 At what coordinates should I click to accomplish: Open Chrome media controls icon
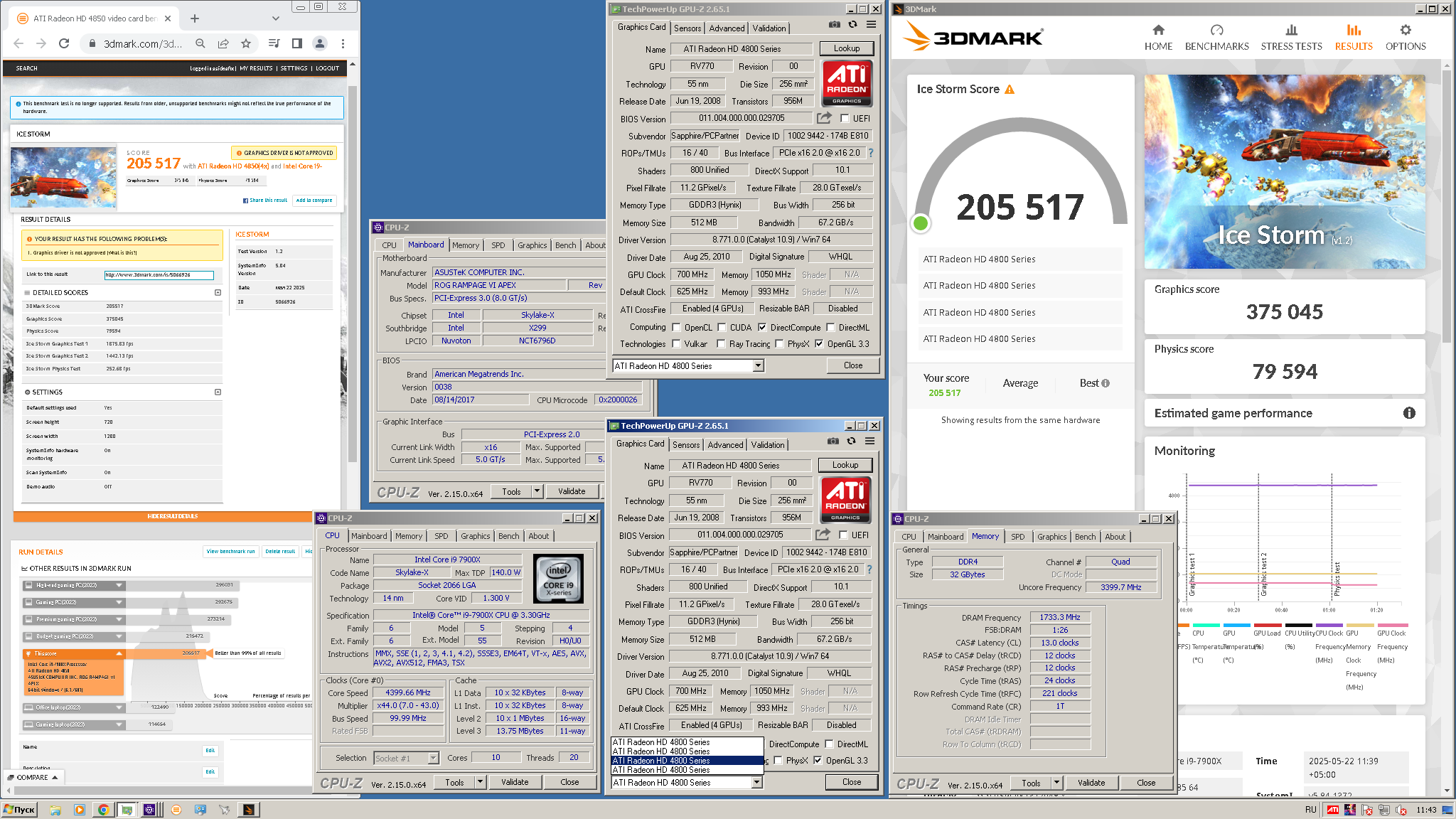(274, 43)
